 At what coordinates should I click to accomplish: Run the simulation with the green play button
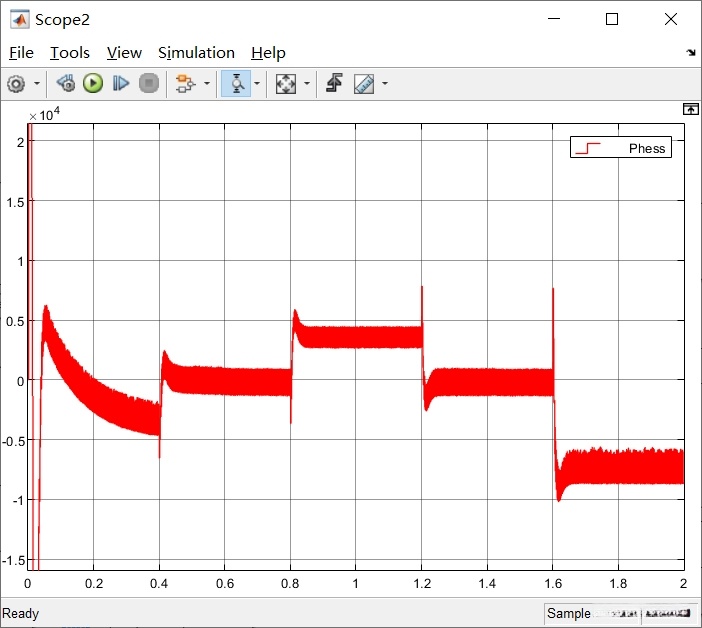coord(93,83)
